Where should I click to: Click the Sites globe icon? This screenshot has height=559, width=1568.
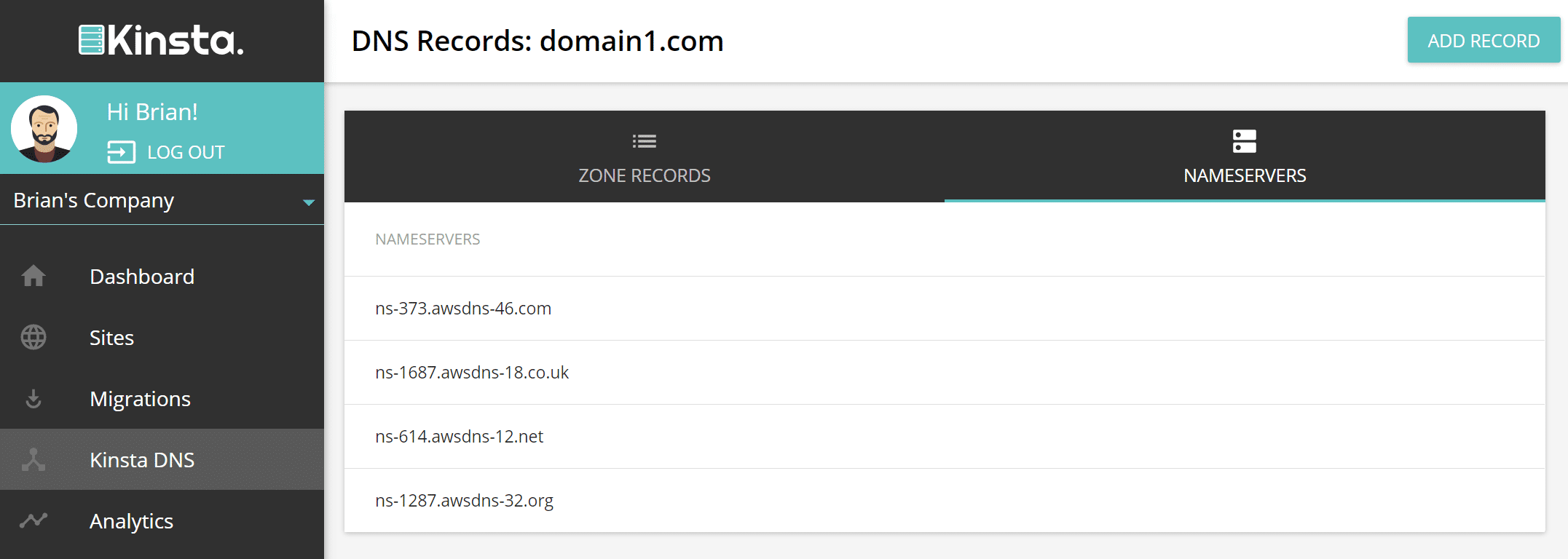click(x=34, y=337)
